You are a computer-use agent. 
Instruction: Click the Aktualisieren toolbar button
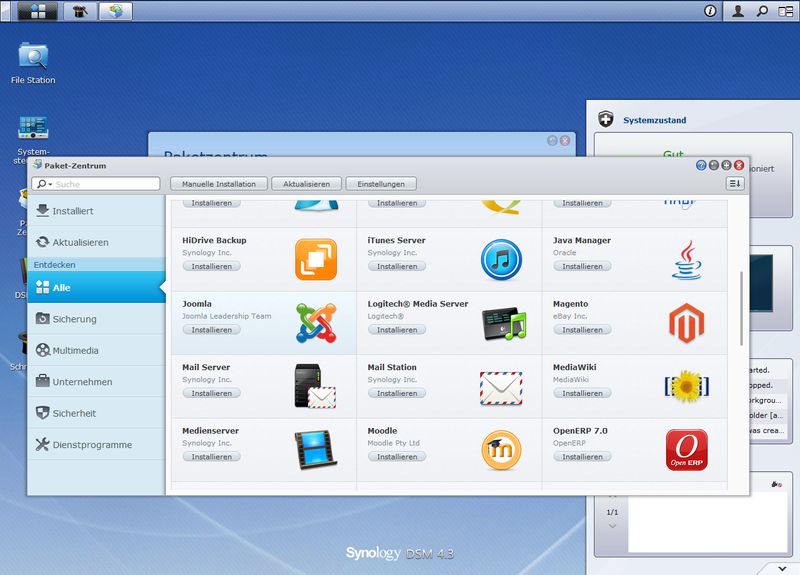[307, 184]
